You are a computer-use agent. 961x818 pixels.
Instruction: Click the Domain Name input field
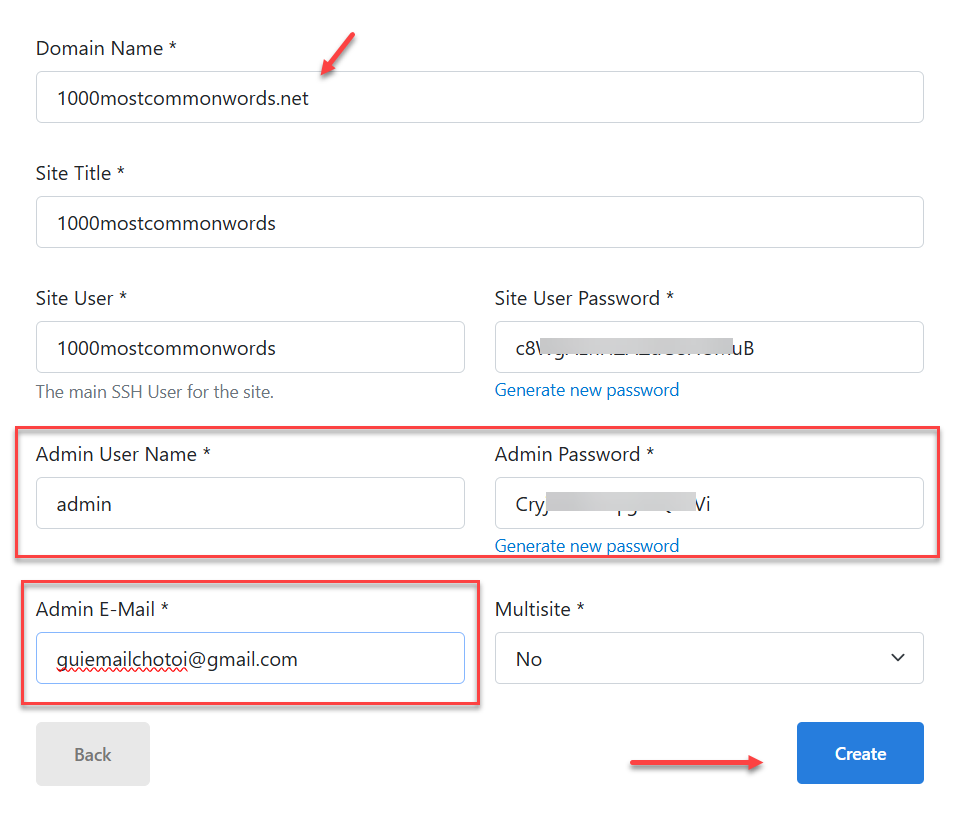pos(479,97)
